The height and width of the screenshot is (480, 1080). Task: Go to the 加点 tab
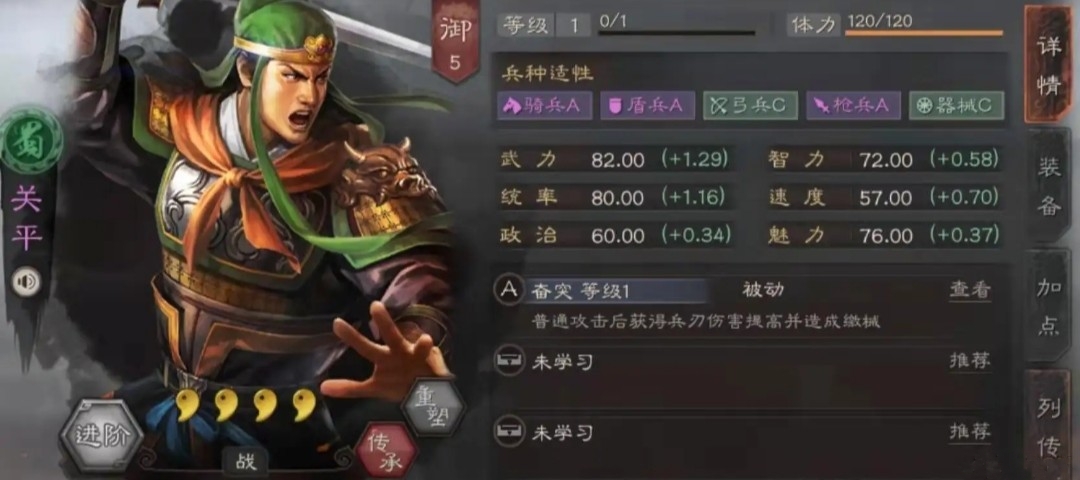pos(1049,306)
